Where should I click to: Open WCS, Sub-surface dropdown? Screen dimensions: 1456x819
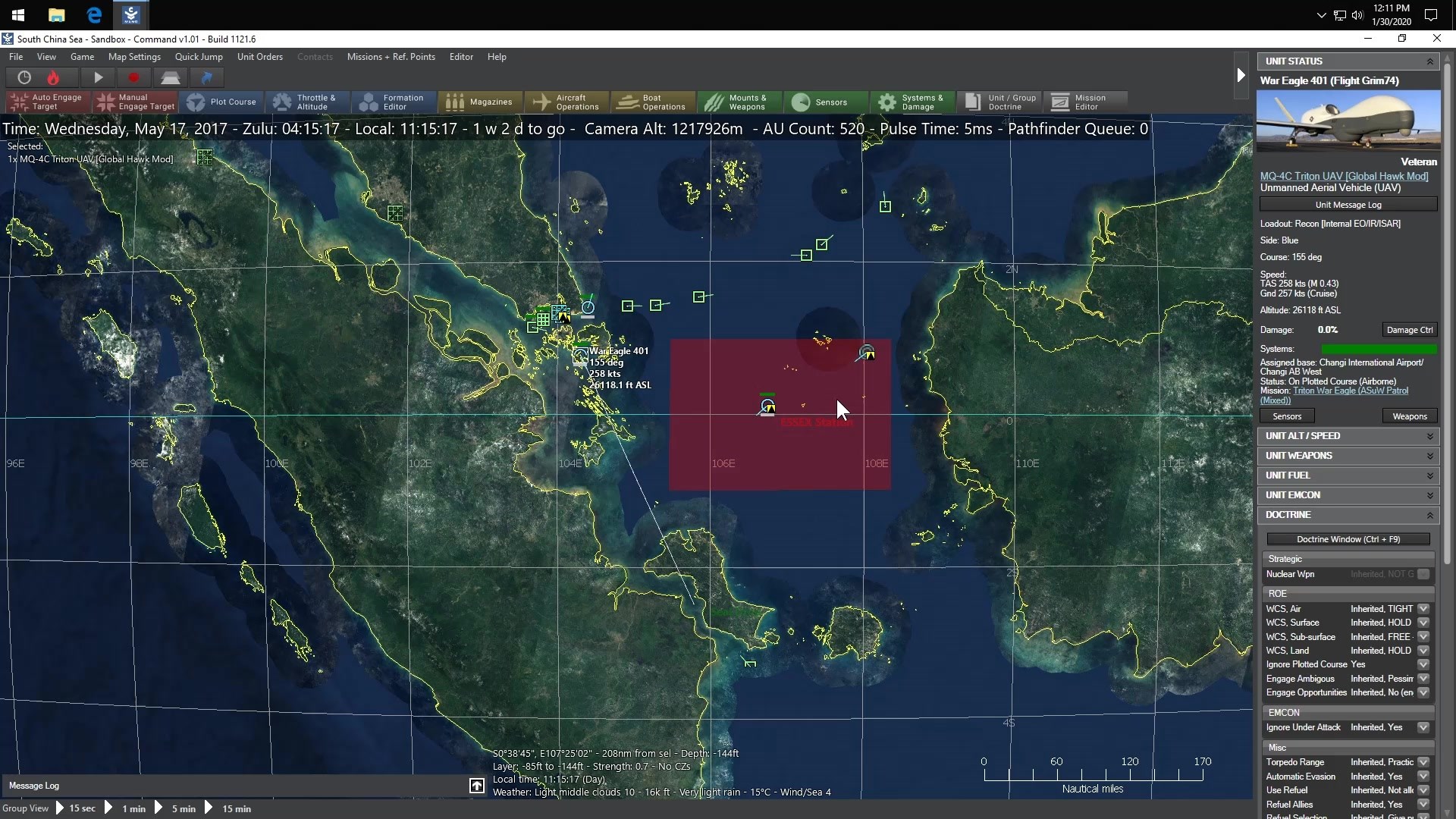coord(1423,637)
